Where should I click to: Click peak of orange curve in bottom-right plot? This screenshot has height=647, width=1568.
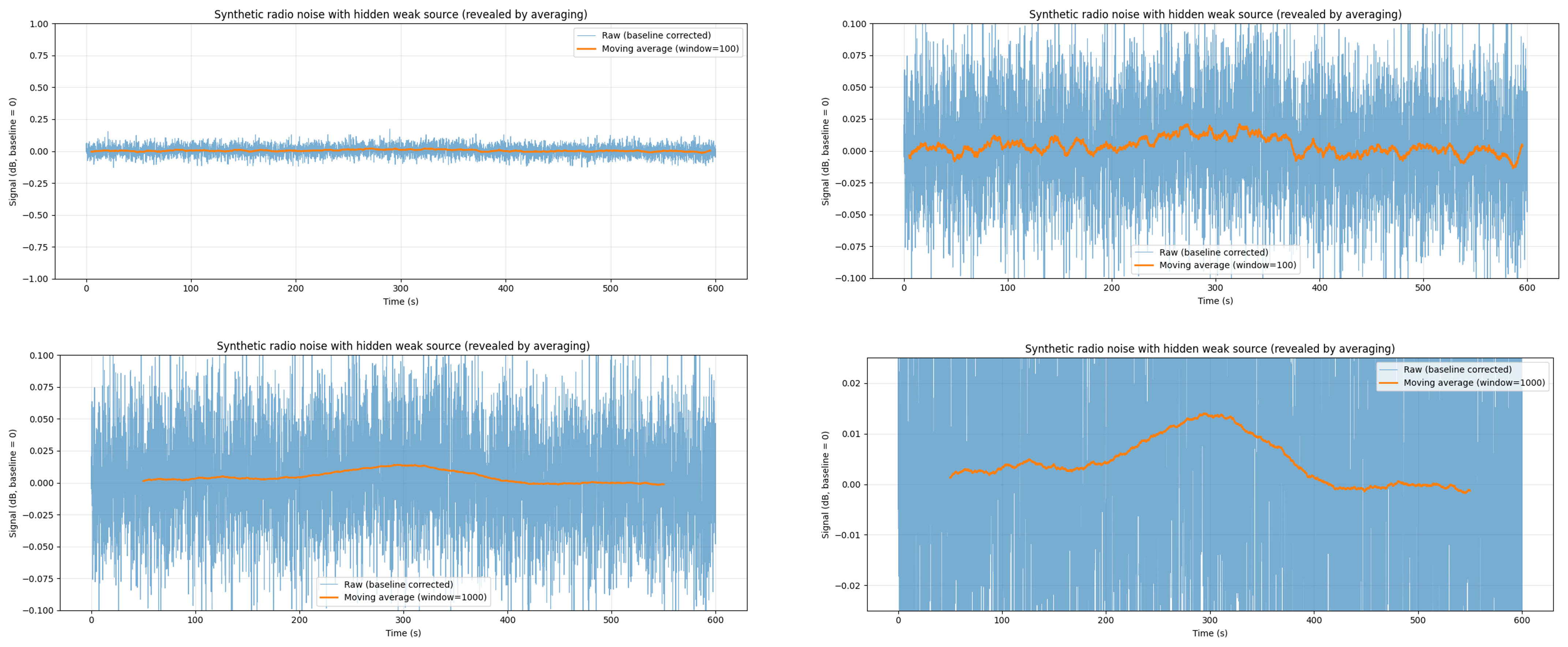pyautogui.click(x=1204, y=414)
